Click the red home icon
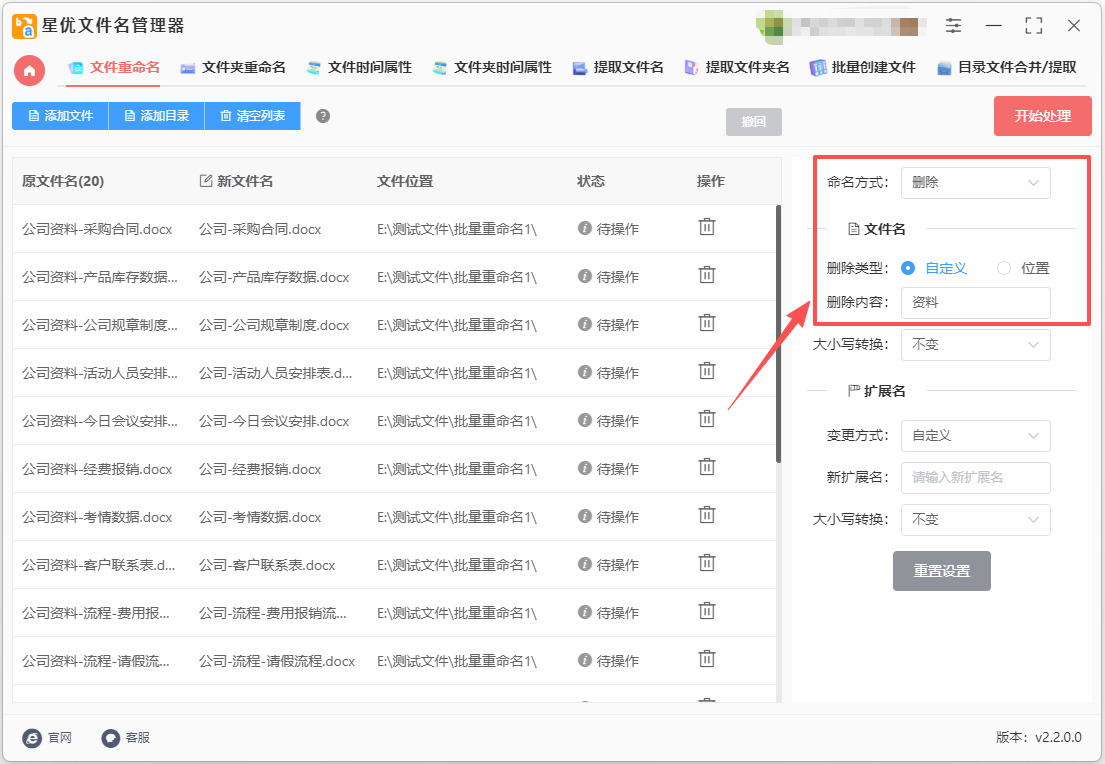The height and width of the screenshot is (764, 1105). tap(29, 70)
